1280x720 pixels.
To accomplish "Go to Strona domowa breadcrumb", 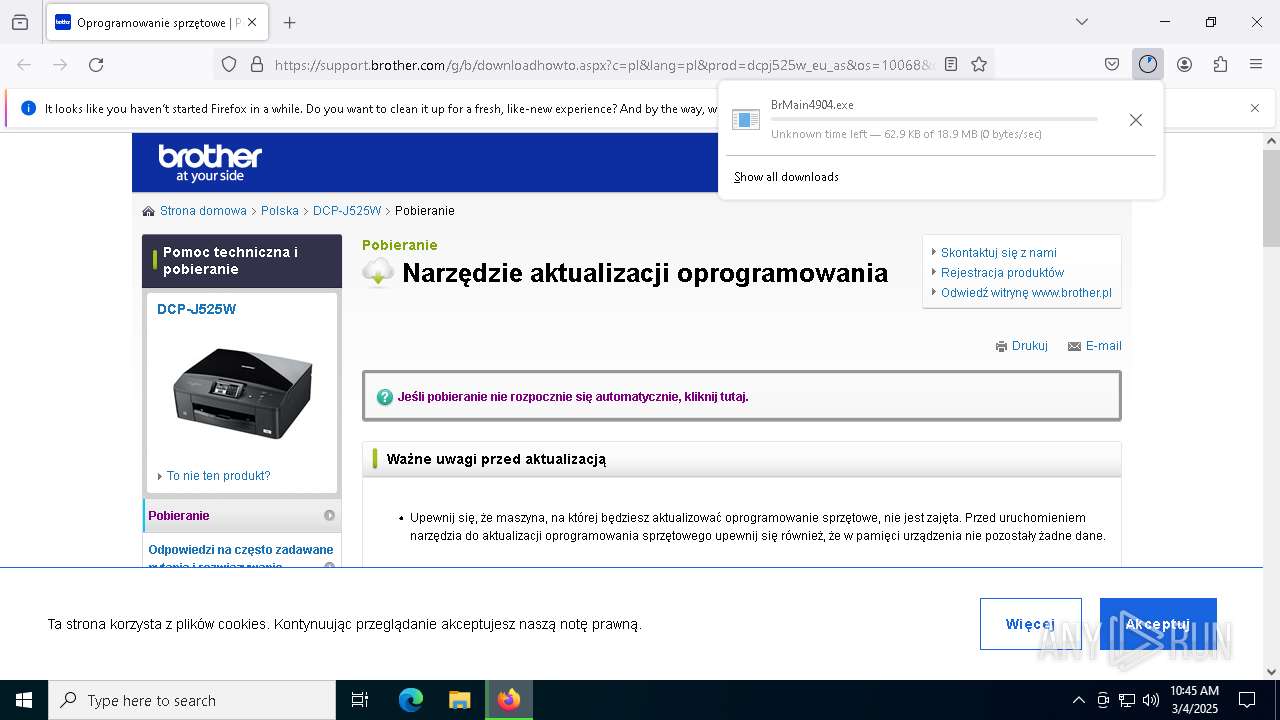I will (x=203, y=211).
